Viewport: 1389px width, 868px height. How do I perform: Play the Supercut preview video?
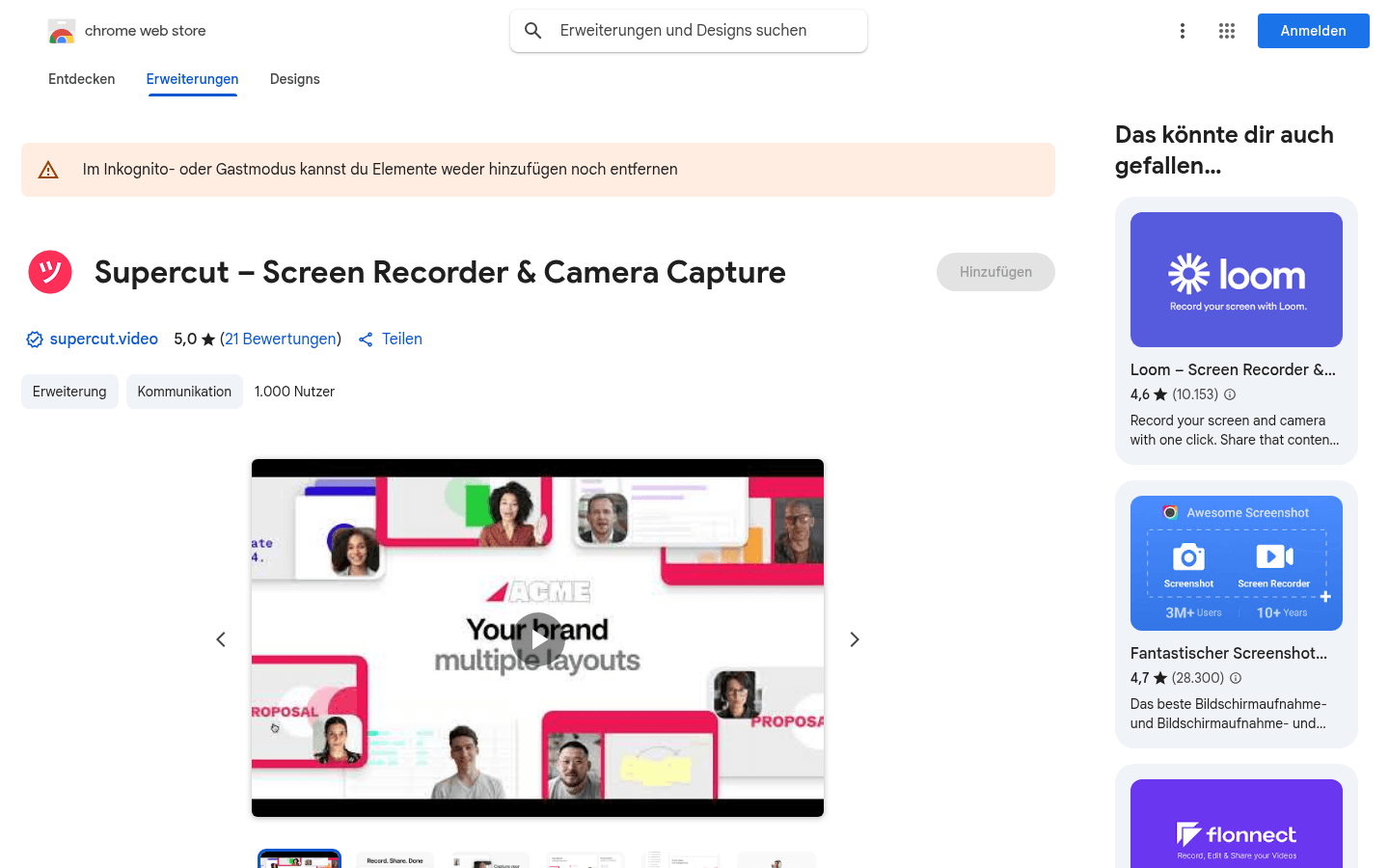pyautogui.click(x=537, y=639)
